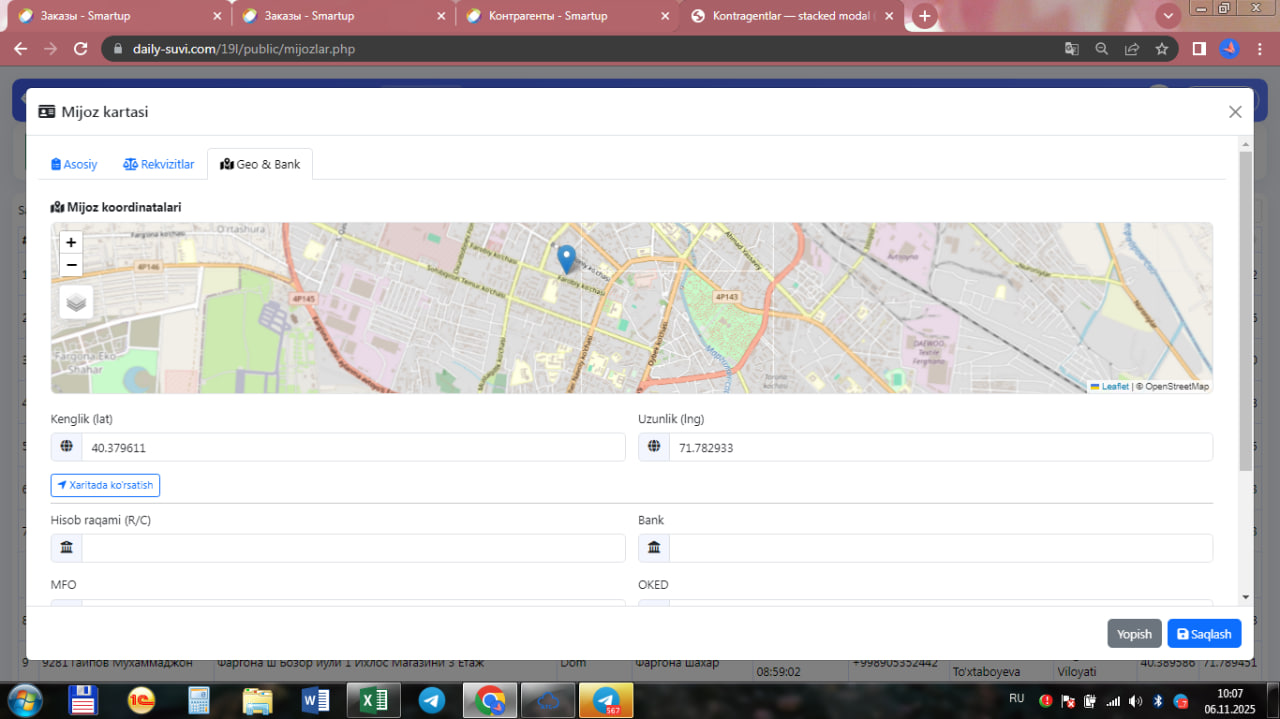Open the Rekvizitlar tab

pos(159,164)
